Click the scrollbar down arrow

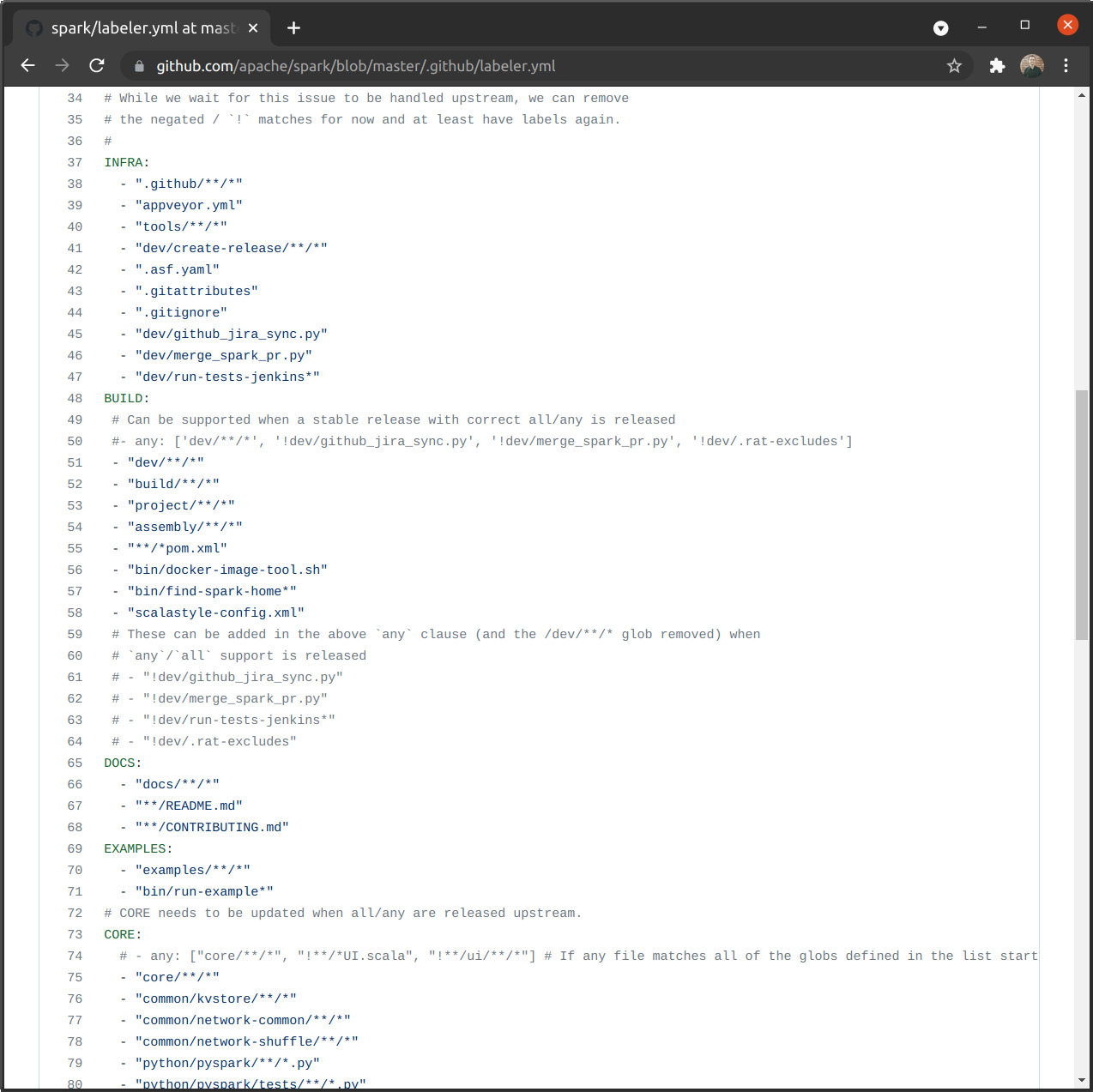1082,1080
